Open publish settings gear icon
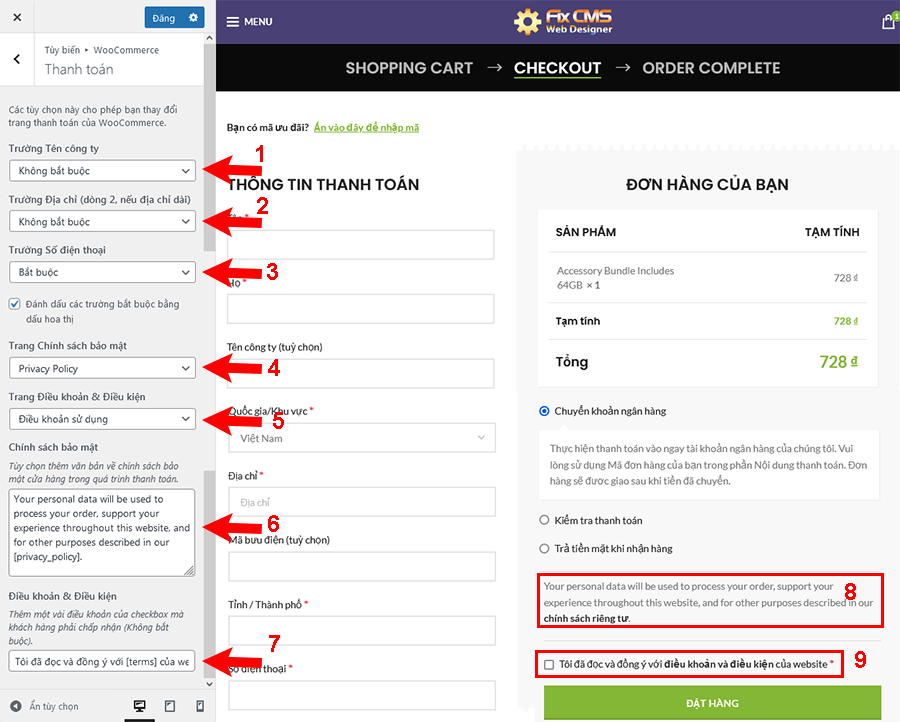 [x=193, y=18]
